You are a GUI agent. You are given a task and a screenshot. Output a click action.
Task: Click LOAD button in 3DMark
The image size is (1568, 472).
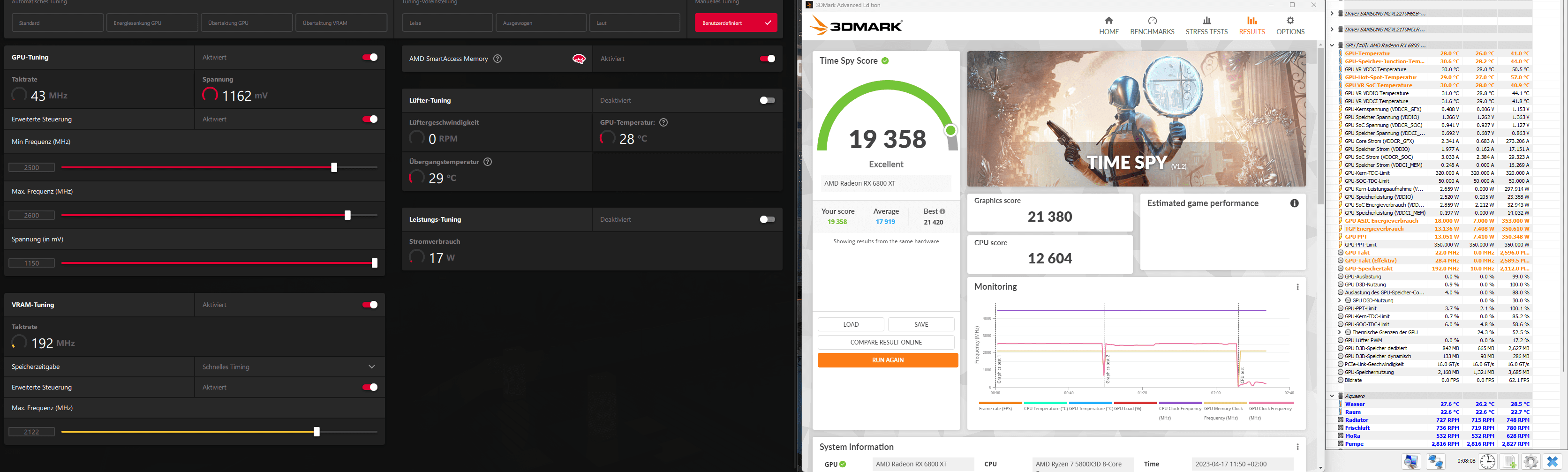851,324
